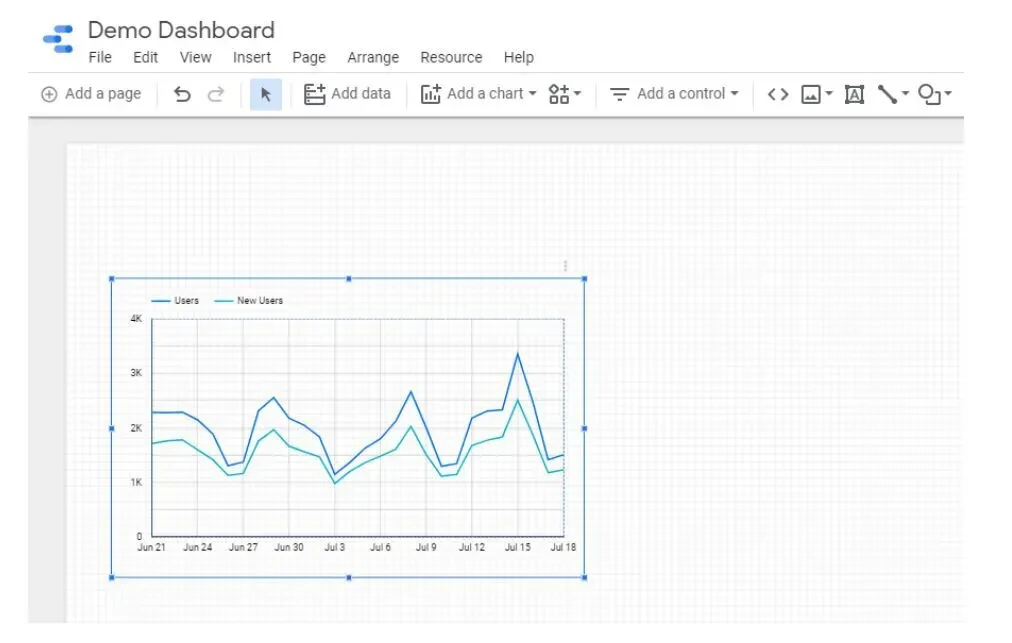Screen dimensions: 1012x643
Task: Click the Demo Dashboard title to rename
Action: [181, 30]
